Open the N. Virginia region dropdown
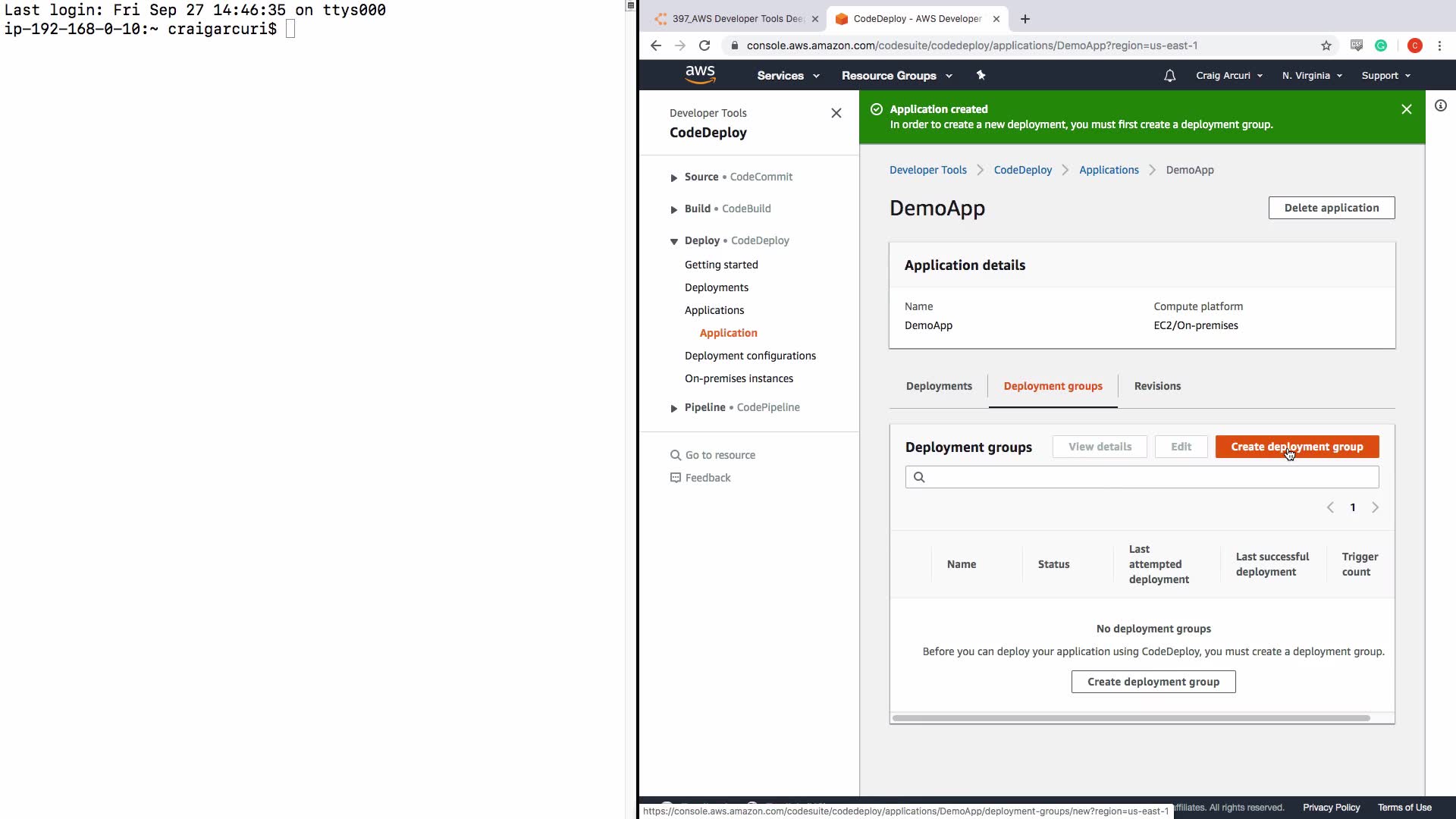The width and height of the screenshot is (1456, 819). 1312,76
